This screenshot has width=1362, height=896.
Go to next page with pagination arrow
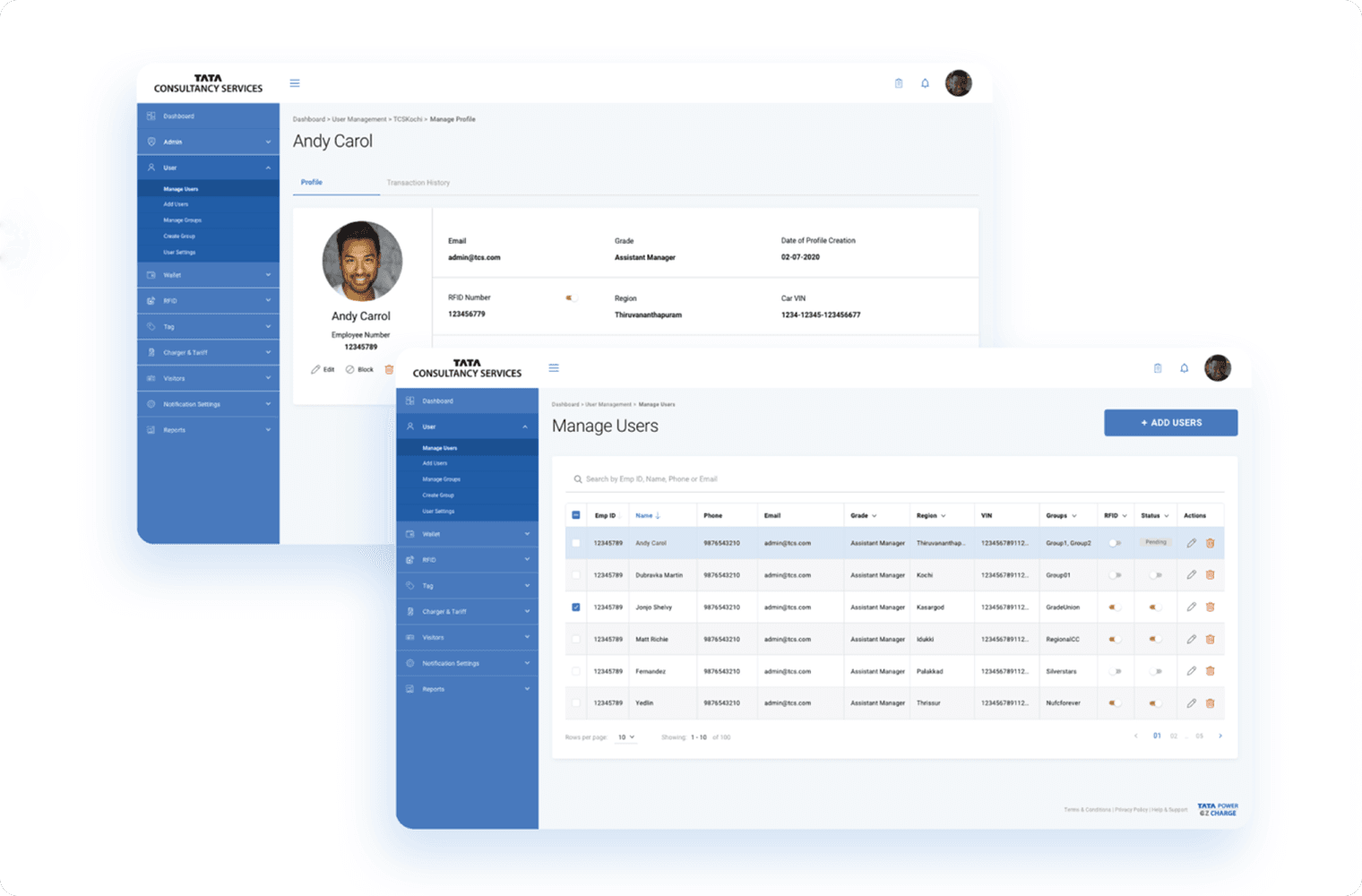point(1220,737)
